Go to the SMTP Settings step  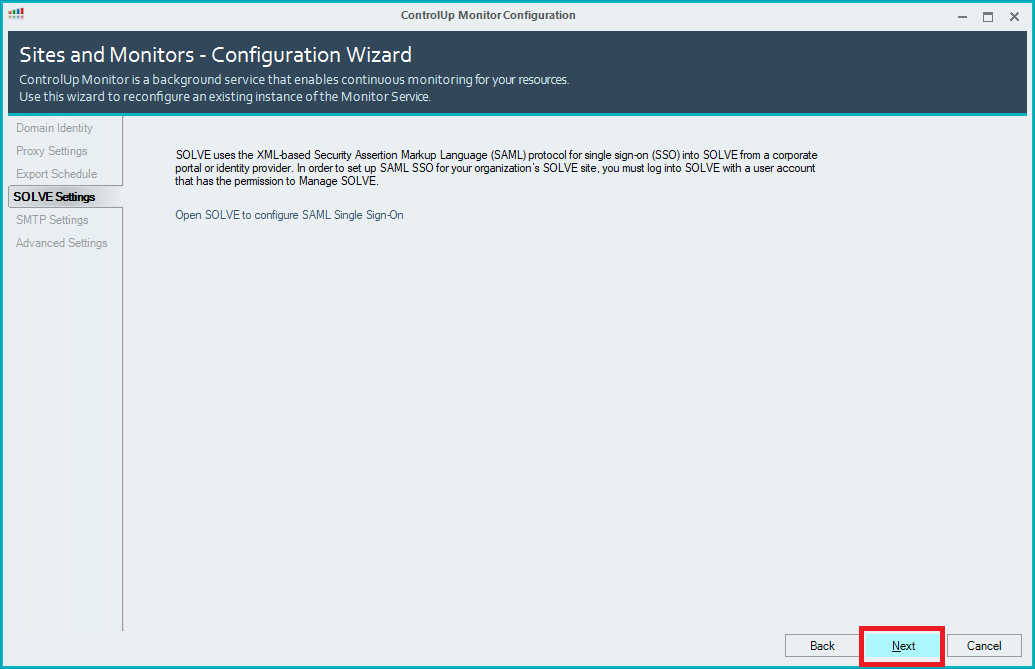[52, 220]
